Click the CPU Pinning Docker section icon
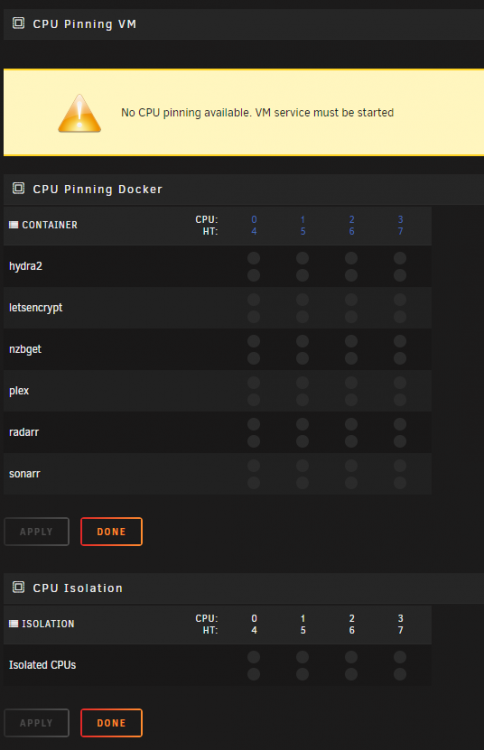 (18, 188)
